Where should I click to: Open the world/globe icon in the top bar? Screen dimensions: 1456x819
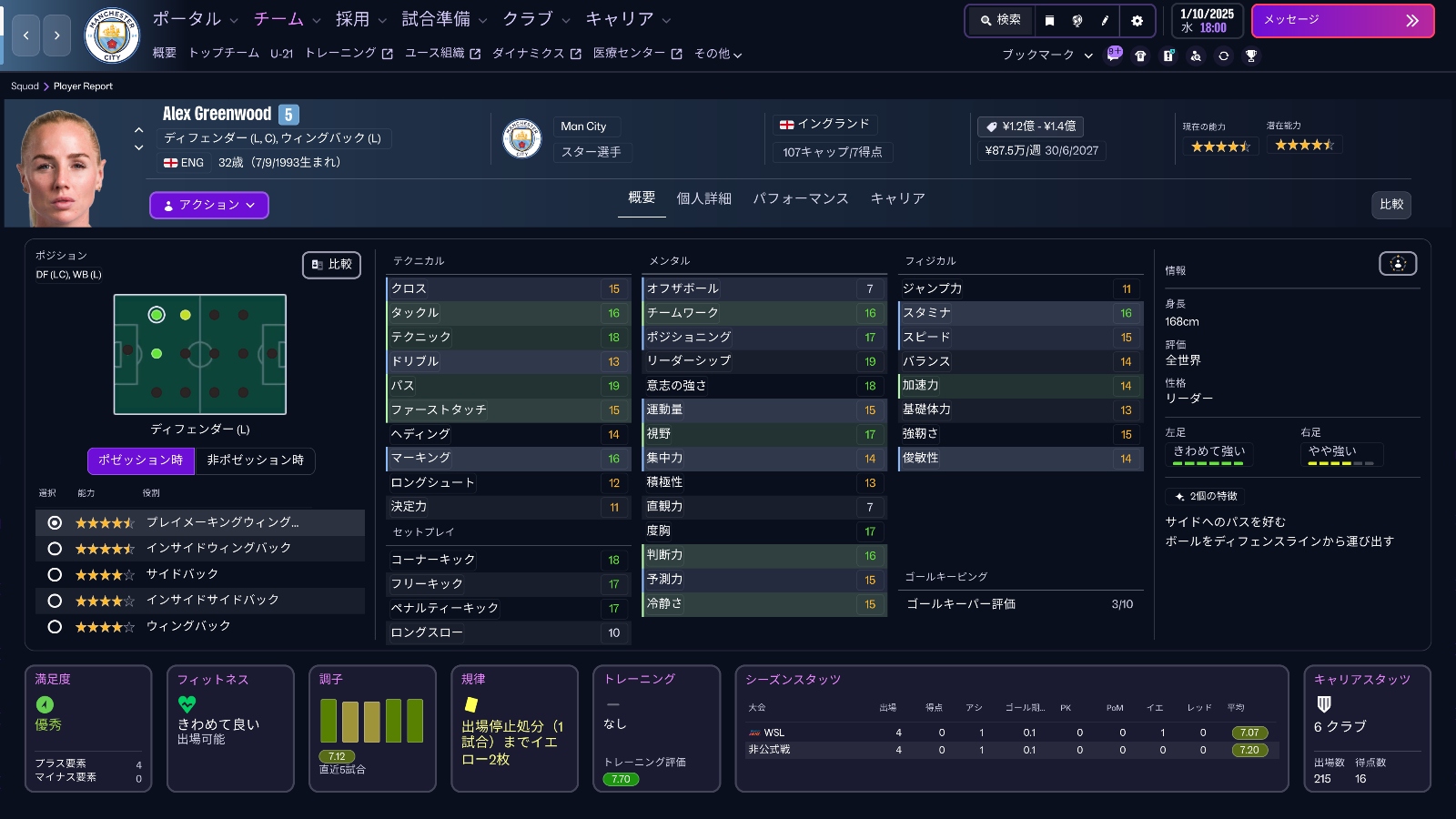[x=1077, y=21]
